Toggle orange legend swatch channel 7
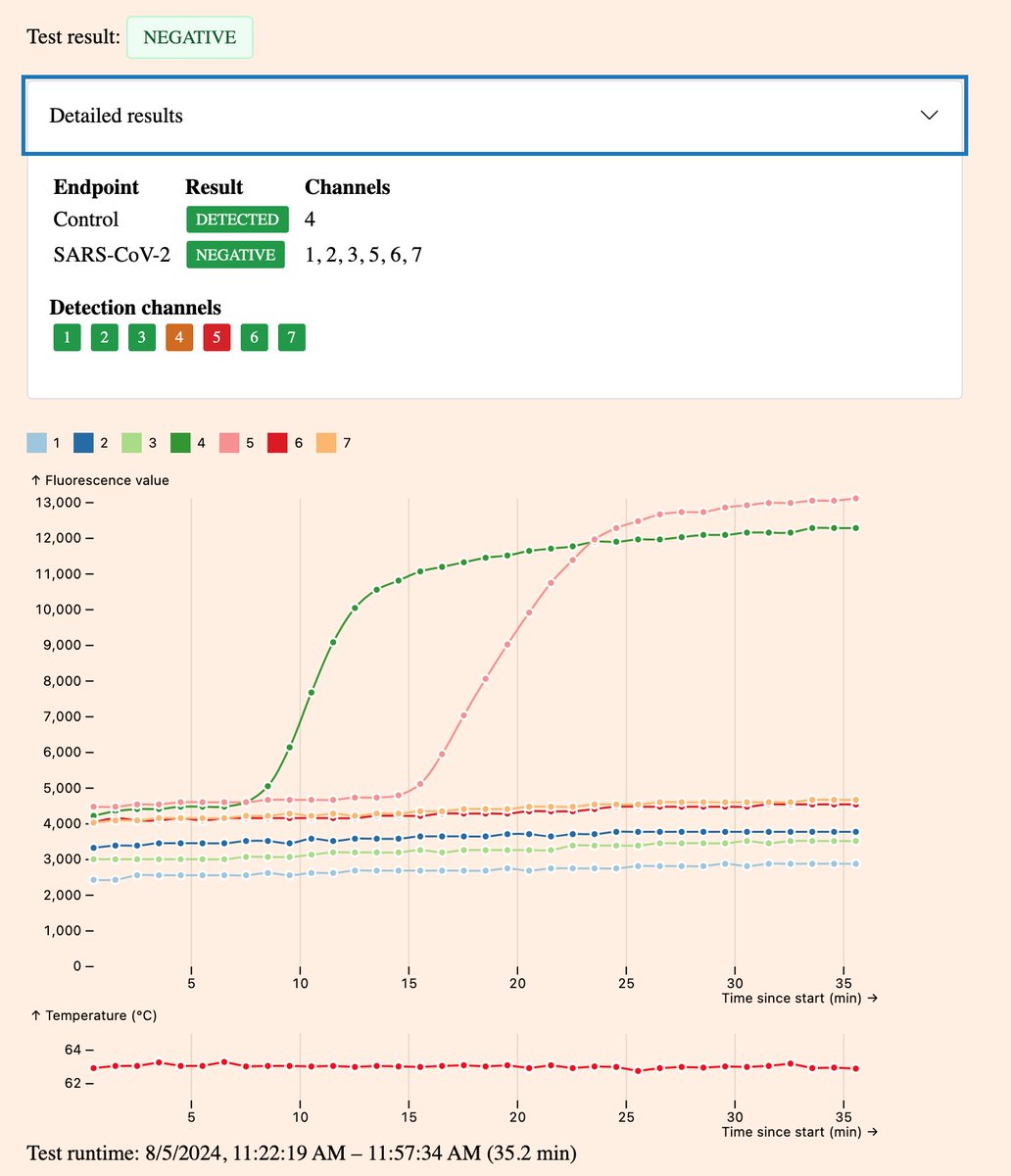Viewport: 1011px width, 1176px height. pyautogui.click(x=326, y=444)
